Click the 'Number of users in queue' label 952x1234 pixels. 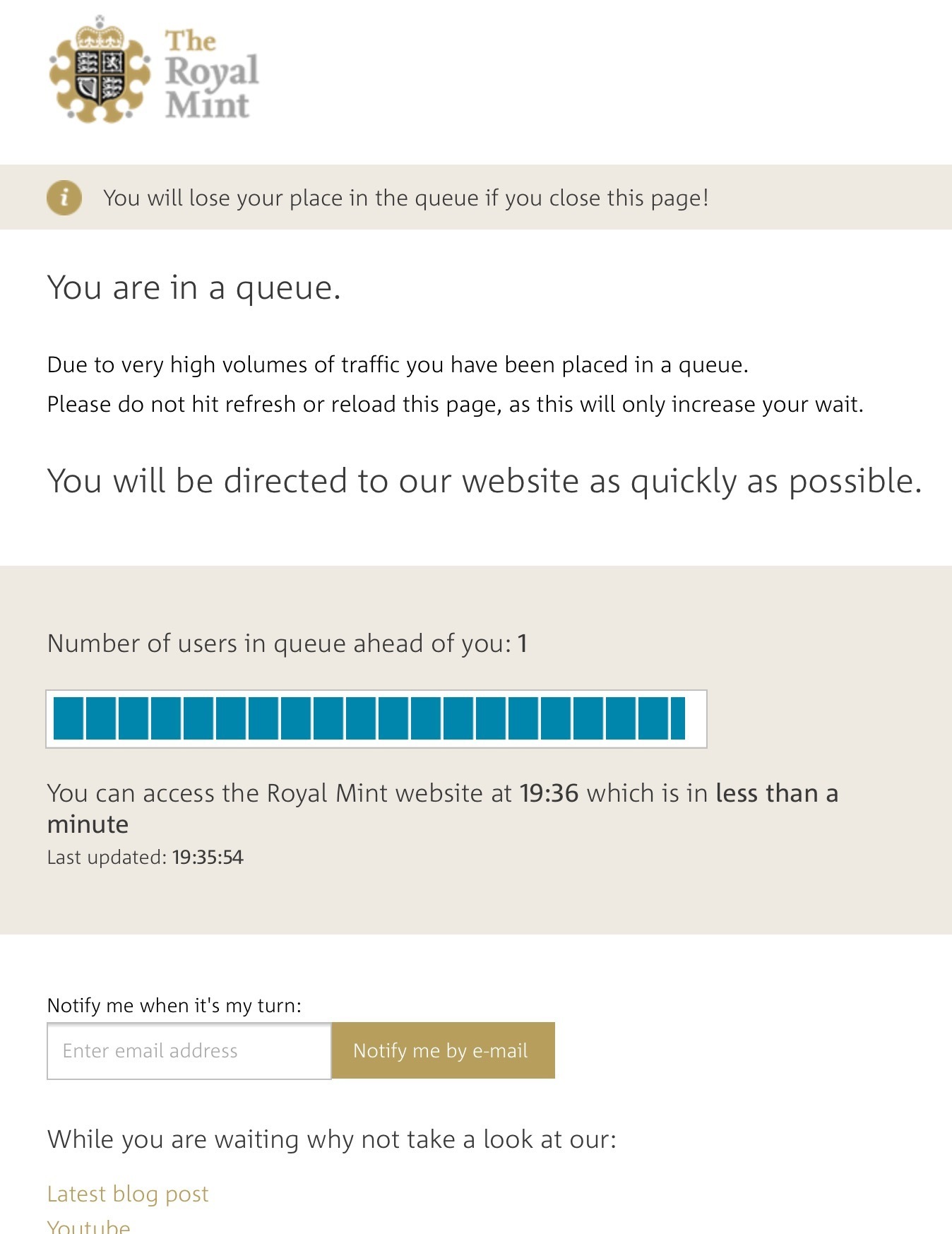[x=279, y=643]
